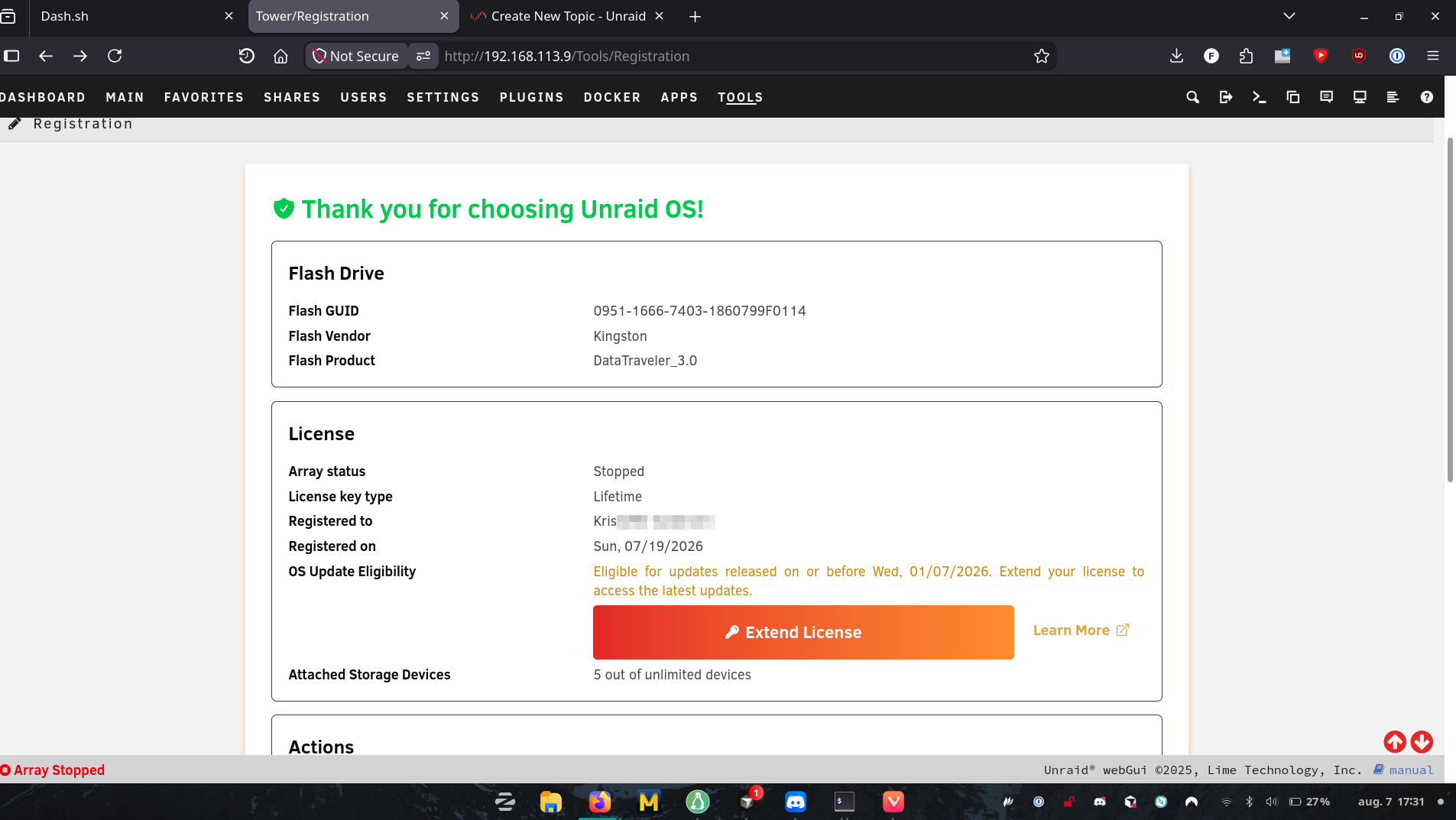Open the terminal app in the taskbar

845,802
